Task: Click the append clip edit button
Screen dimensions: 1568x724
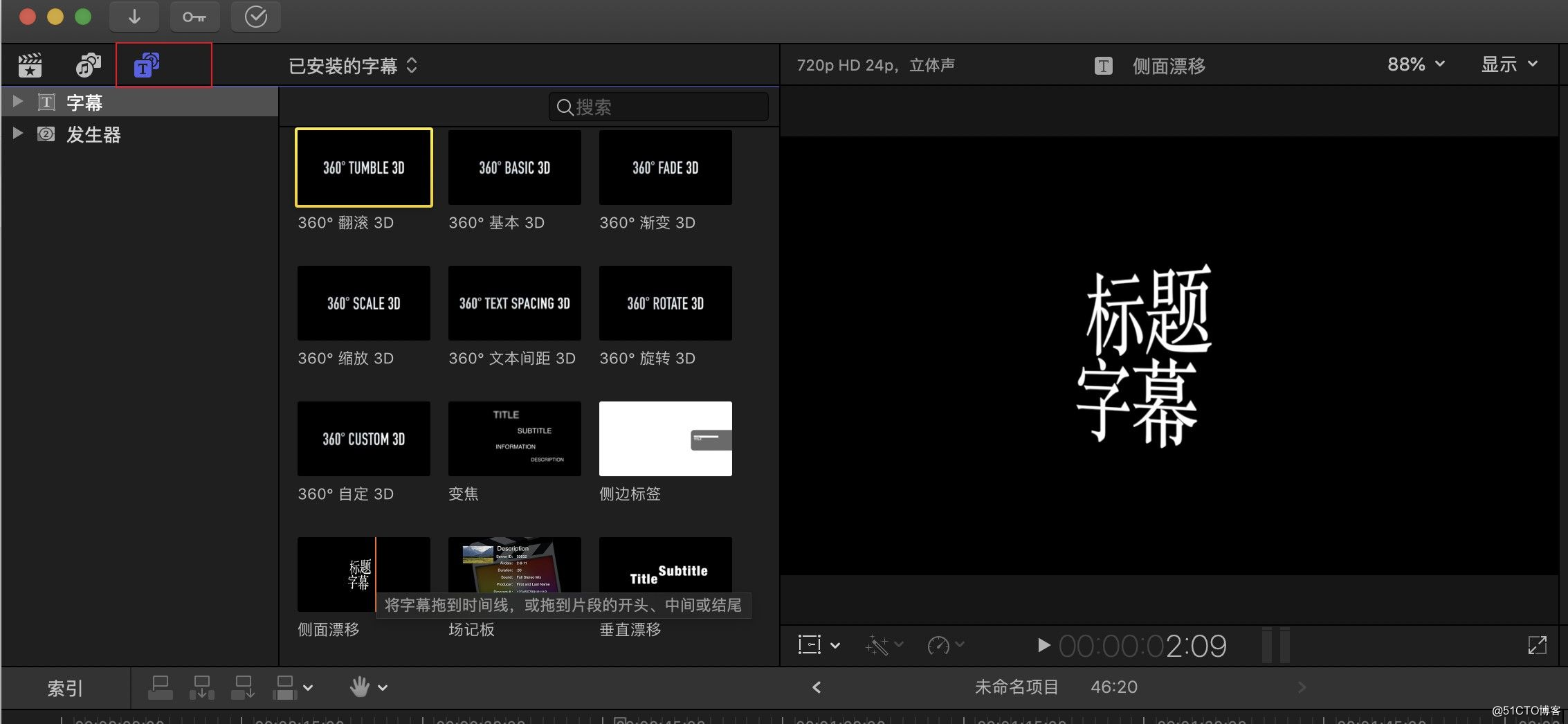Action: [x=243, y=687]
